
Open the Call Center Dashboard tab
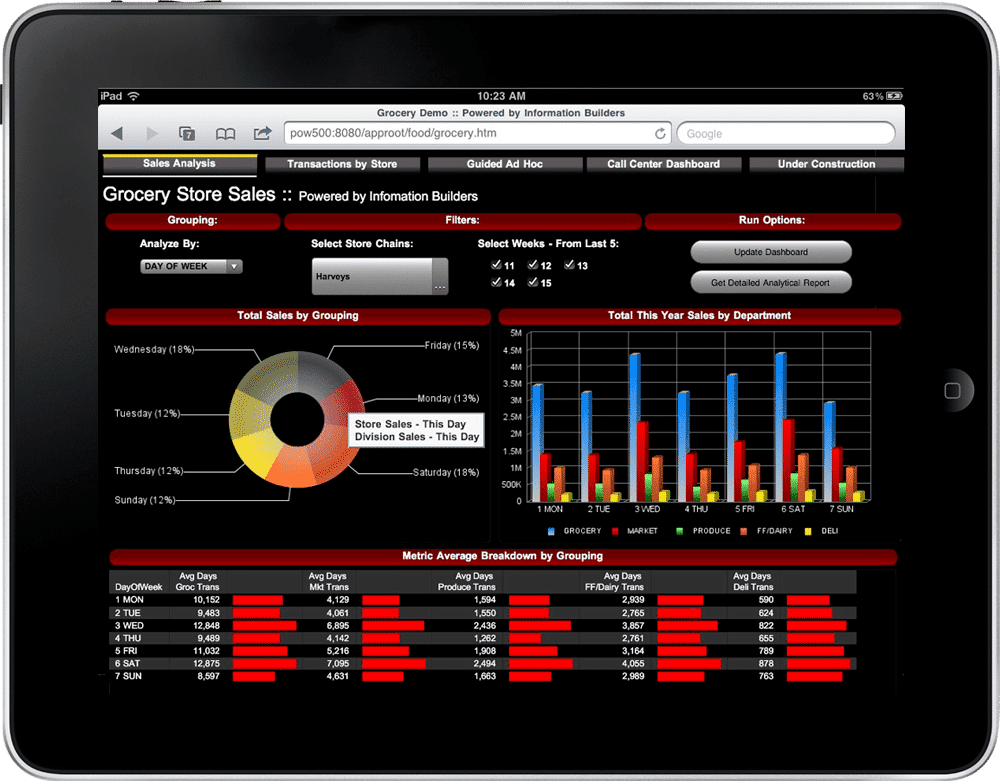[x=663, y=164]
